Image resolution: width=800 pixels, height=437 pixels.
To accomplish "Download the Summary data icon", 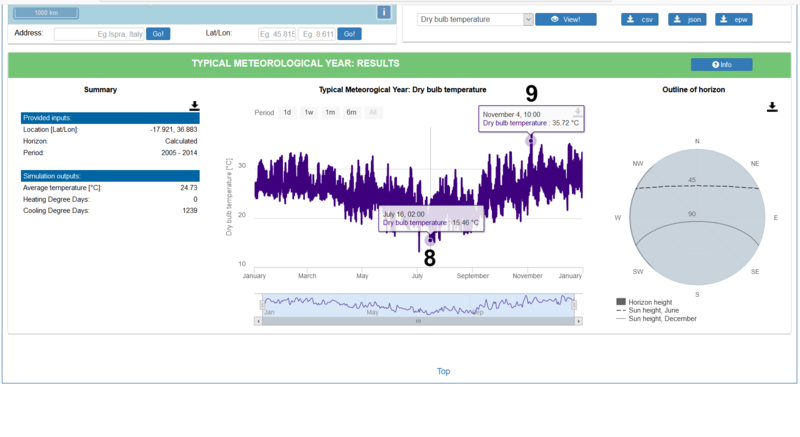I will (x=194, y=106).
